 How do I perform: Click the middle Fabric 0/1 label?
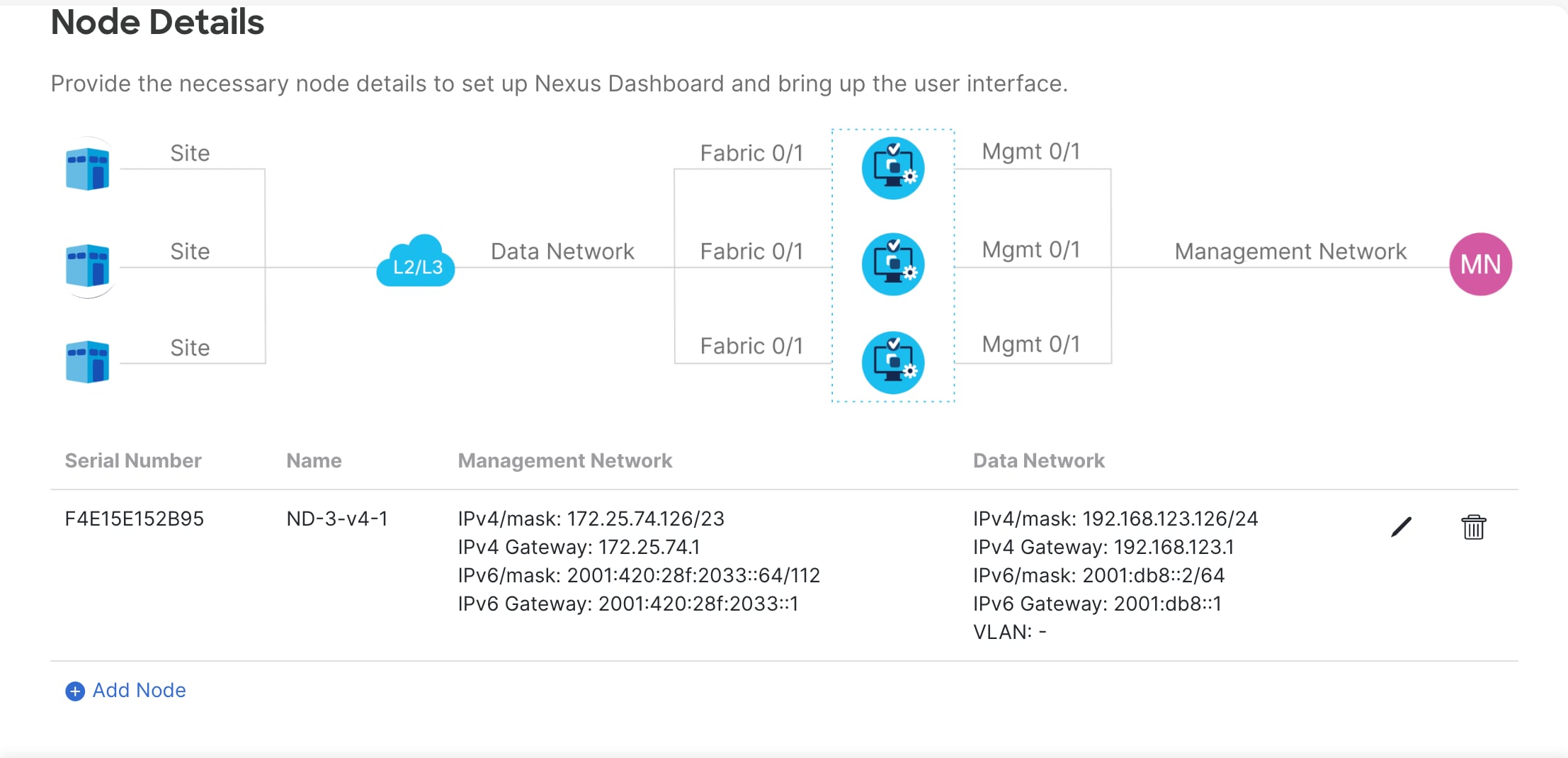point(751,251)
